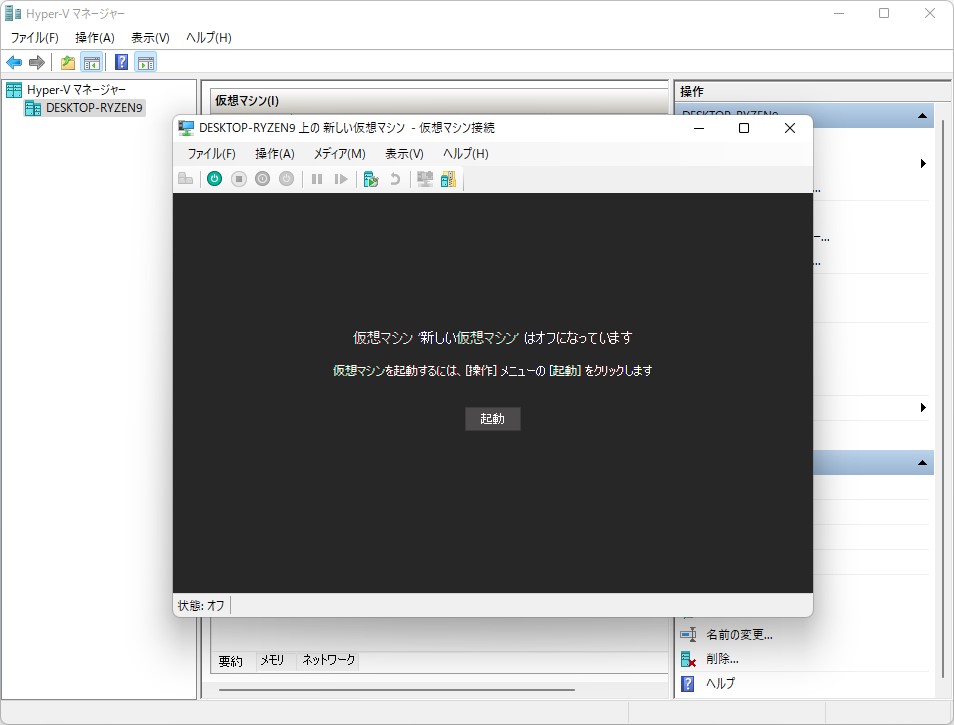This screenshot has height=725, width=954.
Task: Open ヘルプ(H) menu in Hyper-V Manager
Action: tap(209, 38)
